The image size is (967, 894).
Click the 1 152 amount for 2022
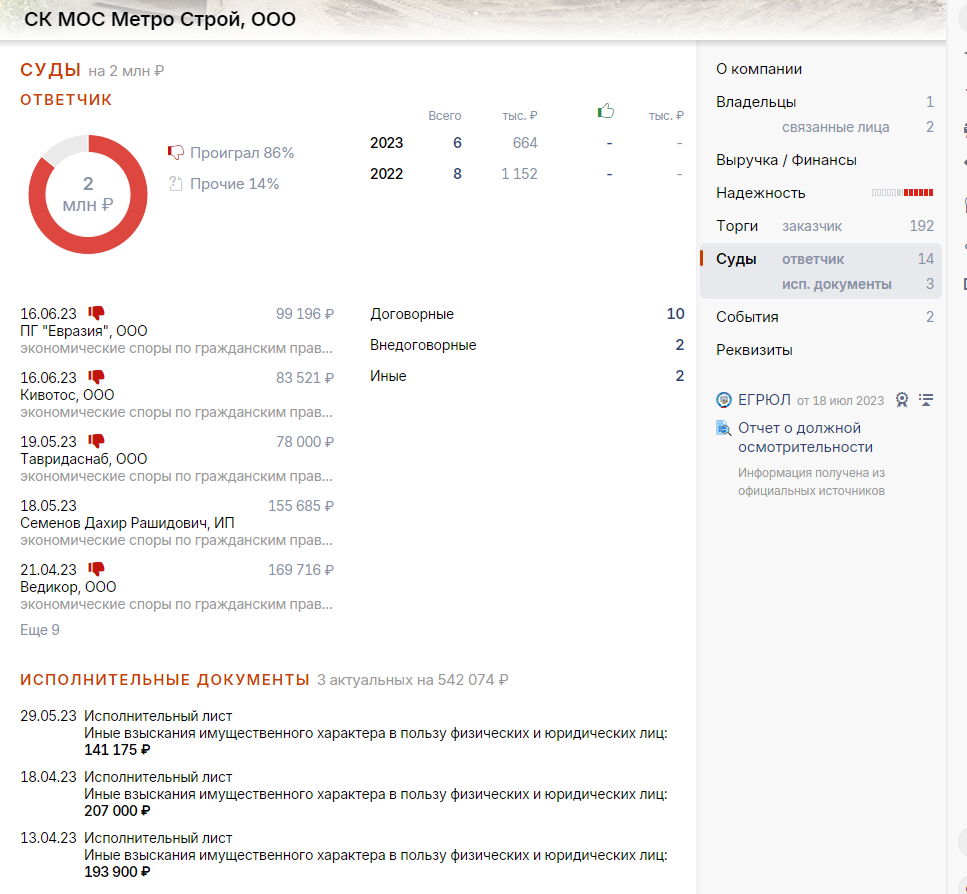[519, 174]
